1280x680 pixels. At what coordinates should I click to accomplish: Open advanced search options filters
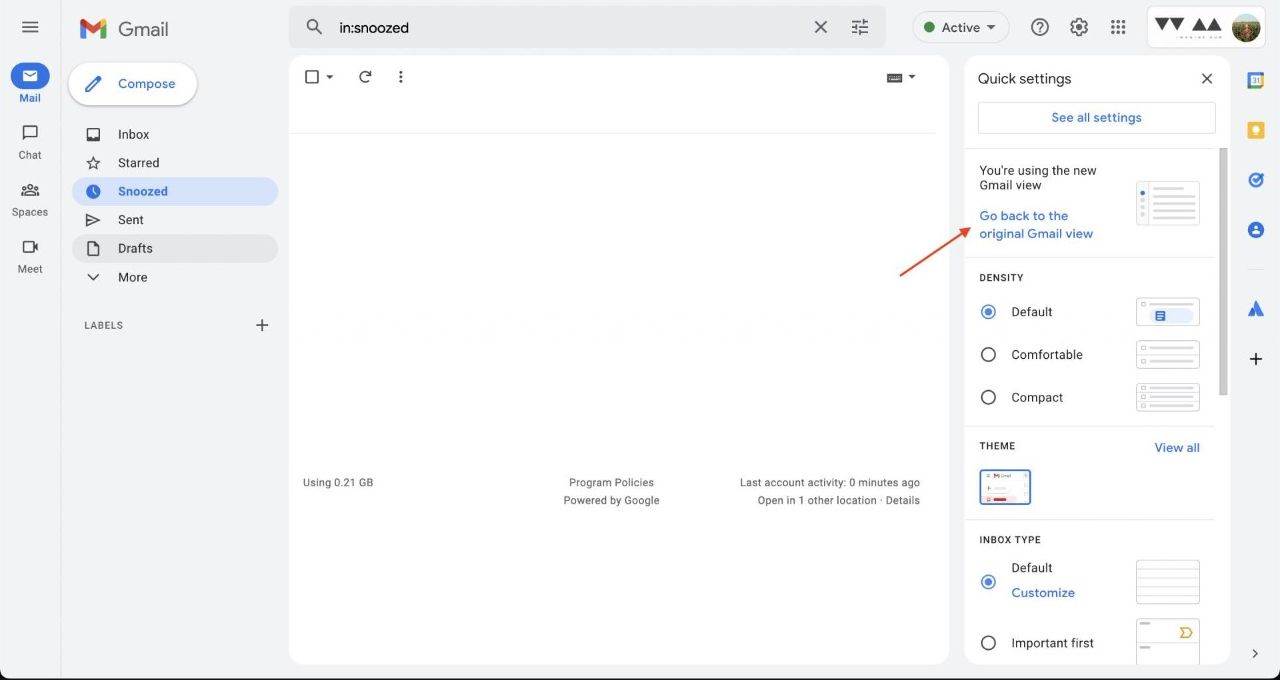pyautogui.click(x=859, y=26)
